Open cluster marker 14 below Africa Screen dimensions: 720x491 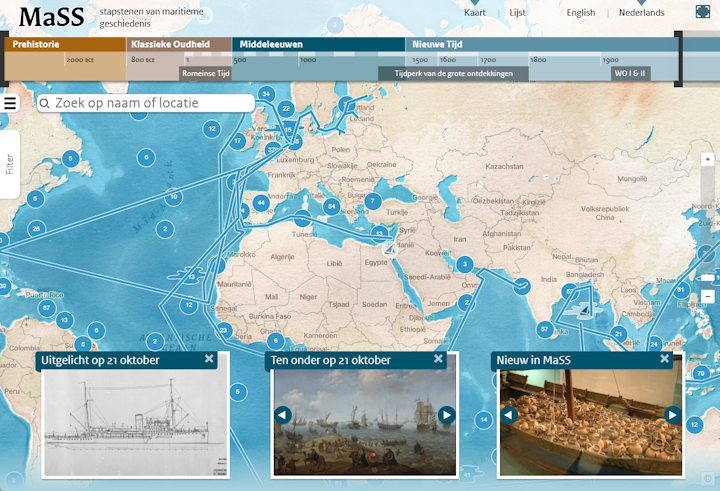[x=484, y=420]
